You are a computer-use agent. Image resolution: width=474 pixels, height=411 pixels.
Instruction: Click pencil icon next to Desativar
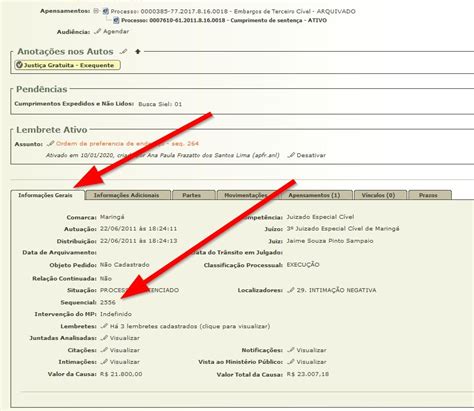[291, 155]
